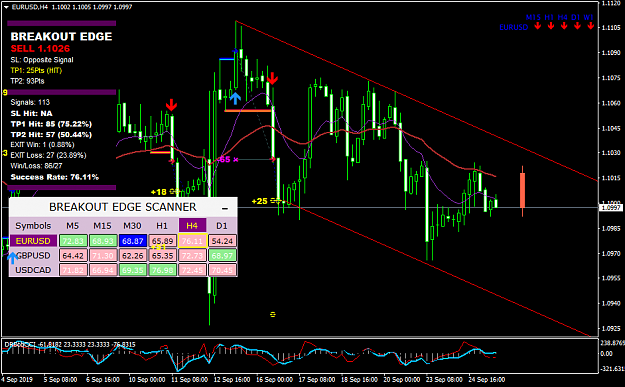Click the red sell arrow near 11 Sep candles
Screen dimensions: 625x387
tap(171, 105)
